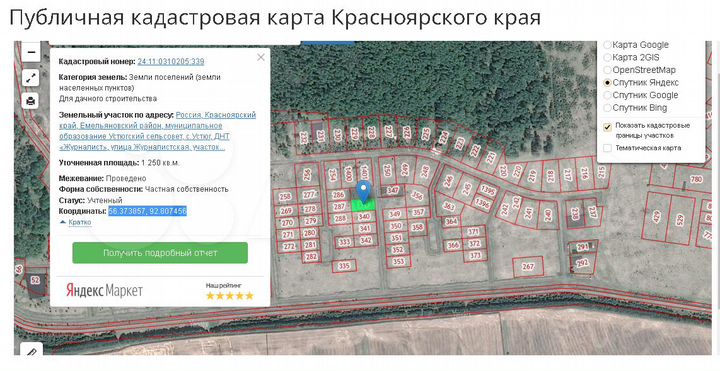The width and height of the screenshot is (720, 371).
Task: Toggle Показать кадастровые границы участков checkbox
Action: [608, 127]
